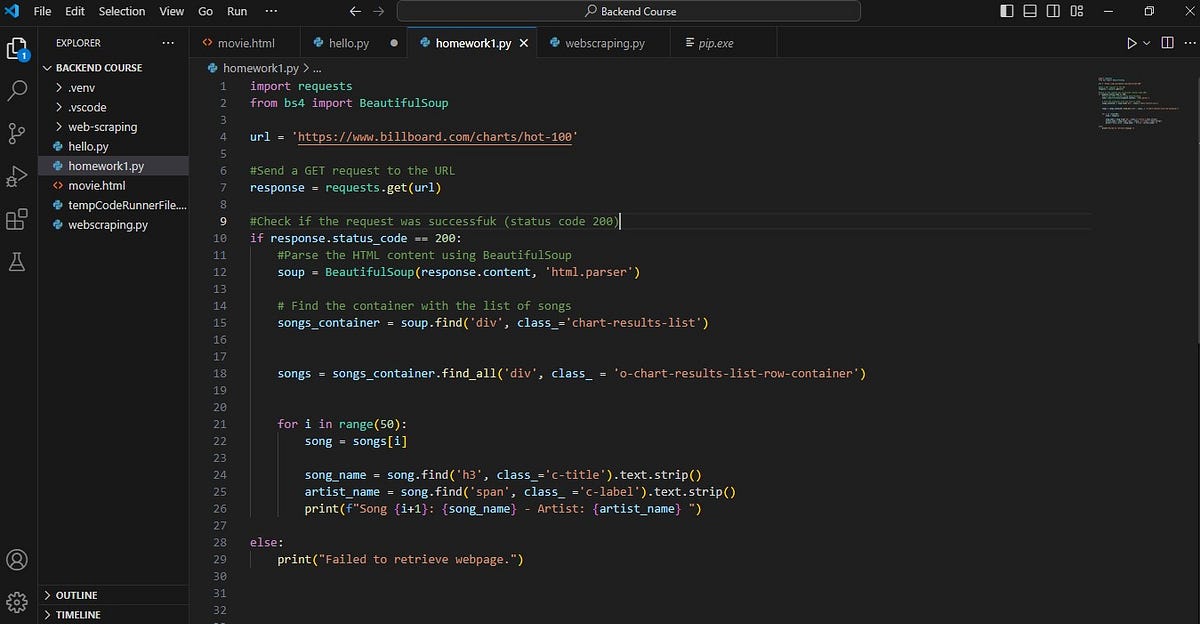Close the movie.html tab
Screen dimensions: 1200x624
point(290,43)
